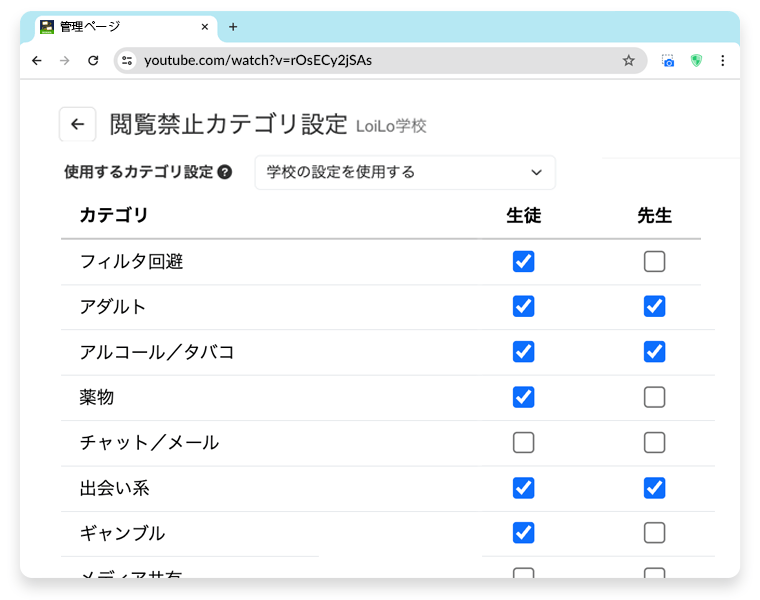760x600 pixels.
Task: Check 先生 checkbox for ギャンブル
Action: click(654, 533)
